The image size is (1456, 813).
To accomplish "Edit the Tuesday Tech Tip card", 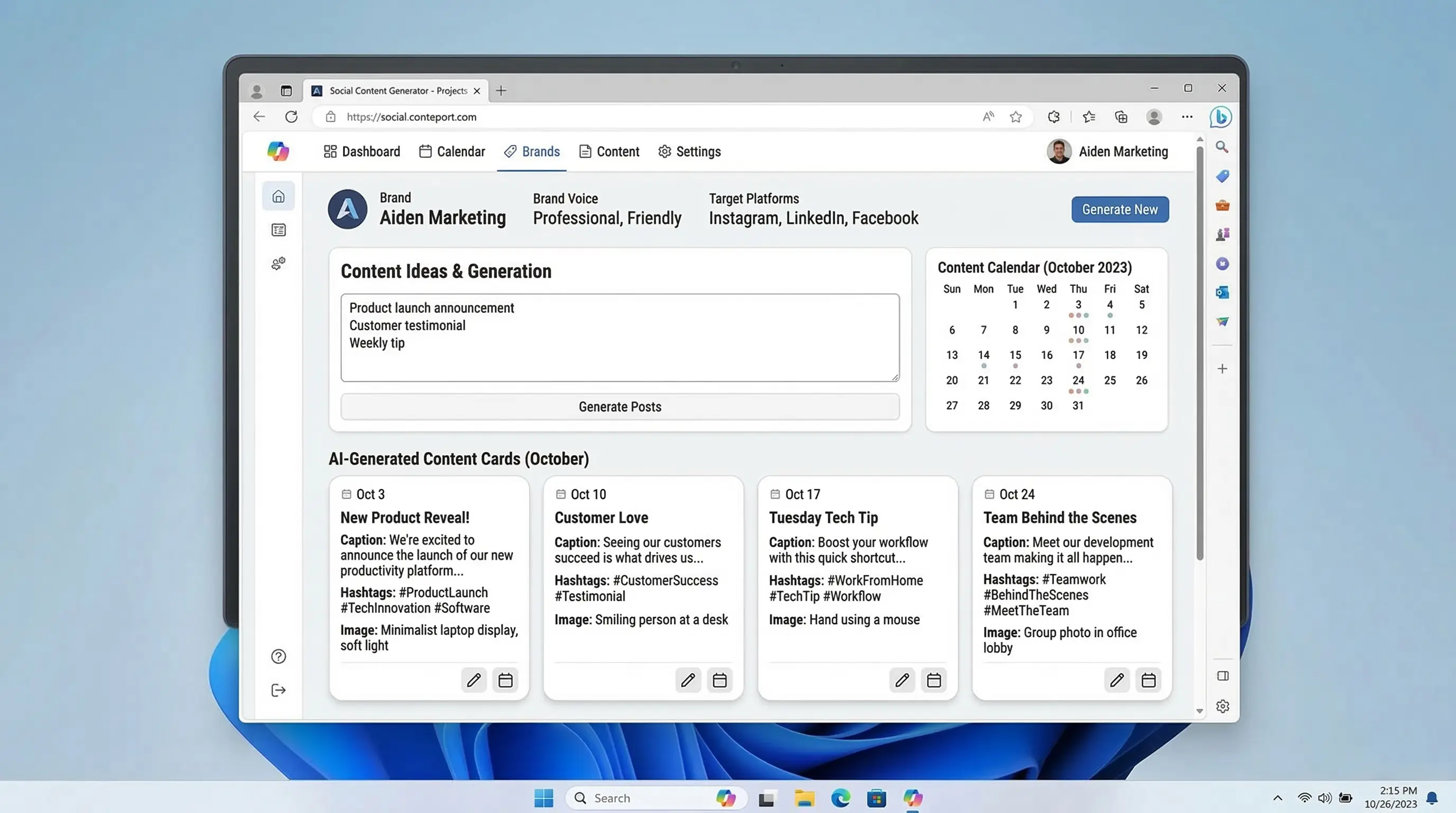I will [902, 681].
